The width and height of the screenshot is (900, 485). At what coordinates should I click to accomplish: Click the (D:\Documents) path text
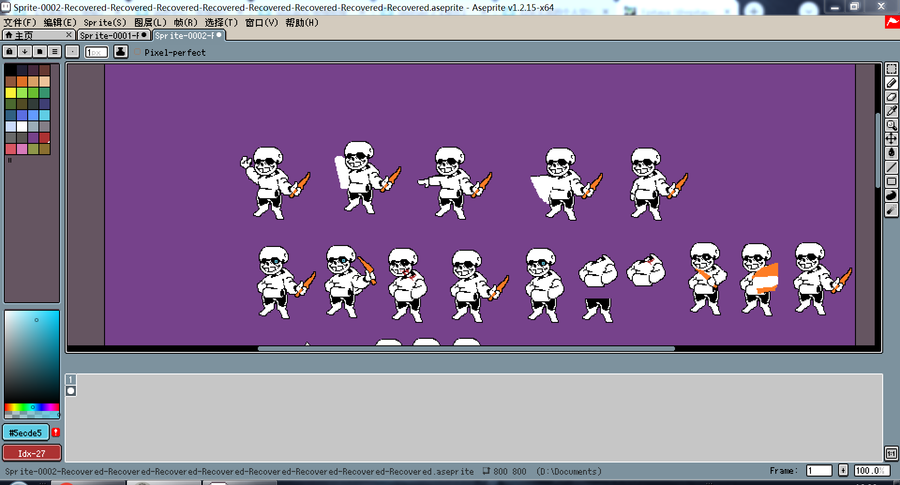pos(569,471)
